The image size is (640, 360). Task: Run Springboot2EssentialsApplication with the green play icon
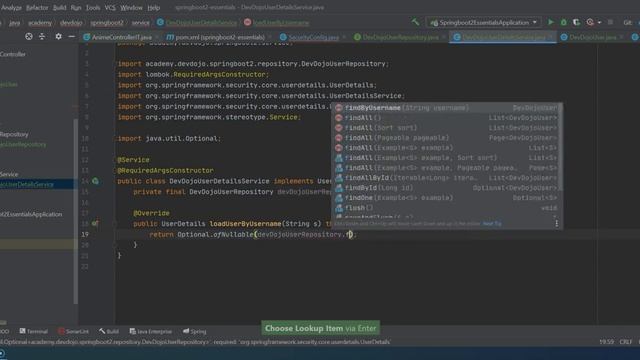point(551,22)
